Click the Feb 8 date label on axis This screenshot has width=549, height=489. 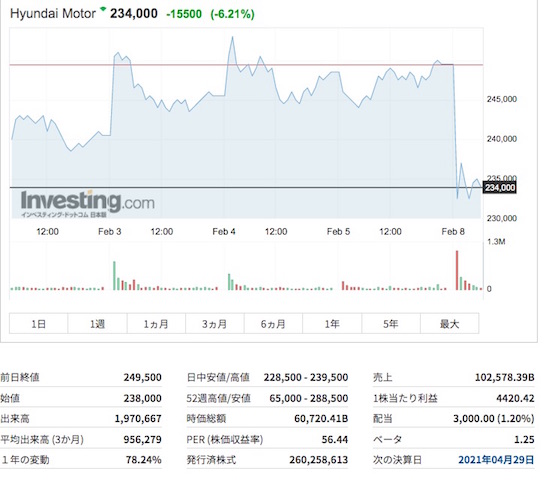(x=453, y=231)
